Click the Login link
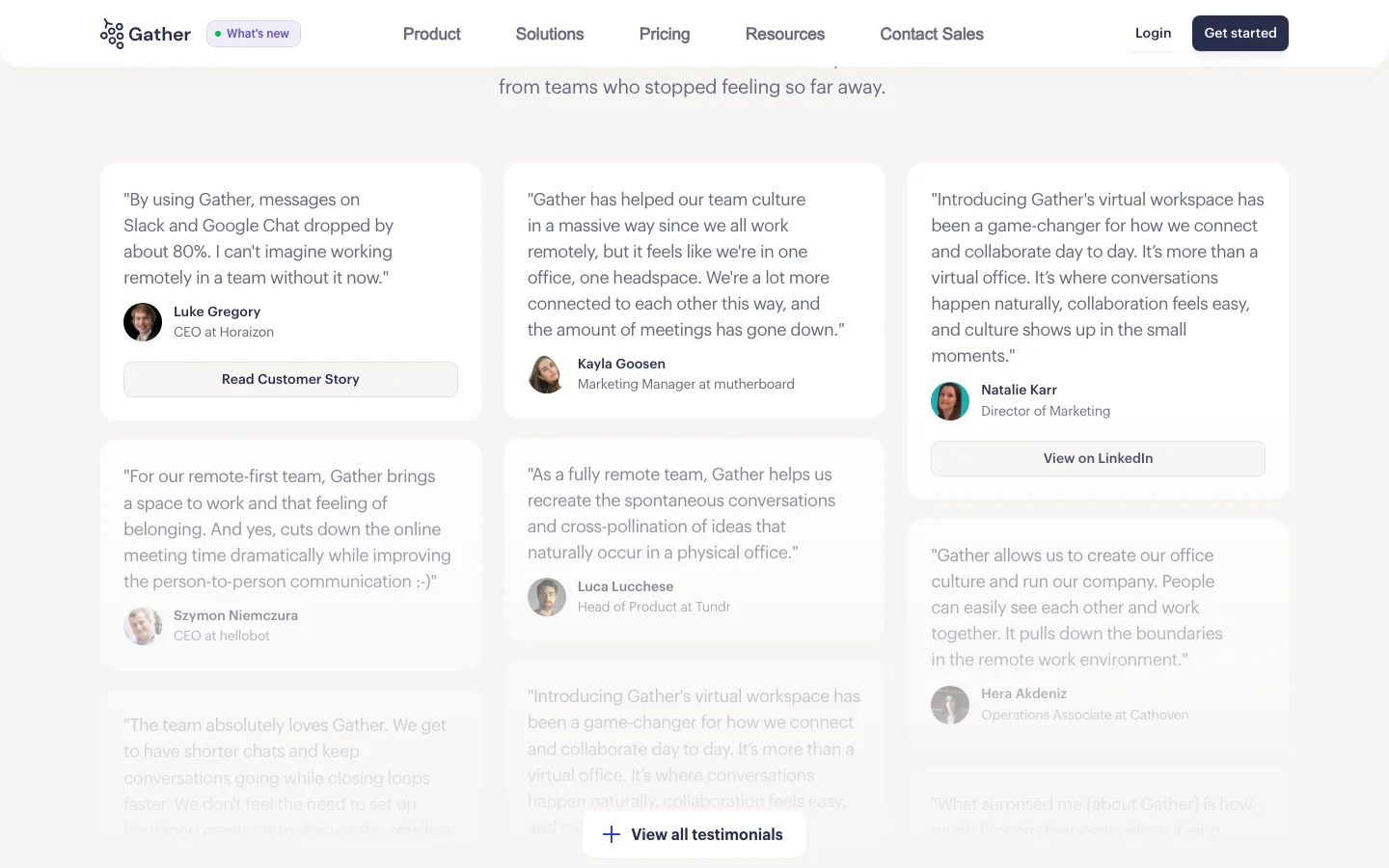The width and height of the screenshot is (1389, 868). [1153, 33]
